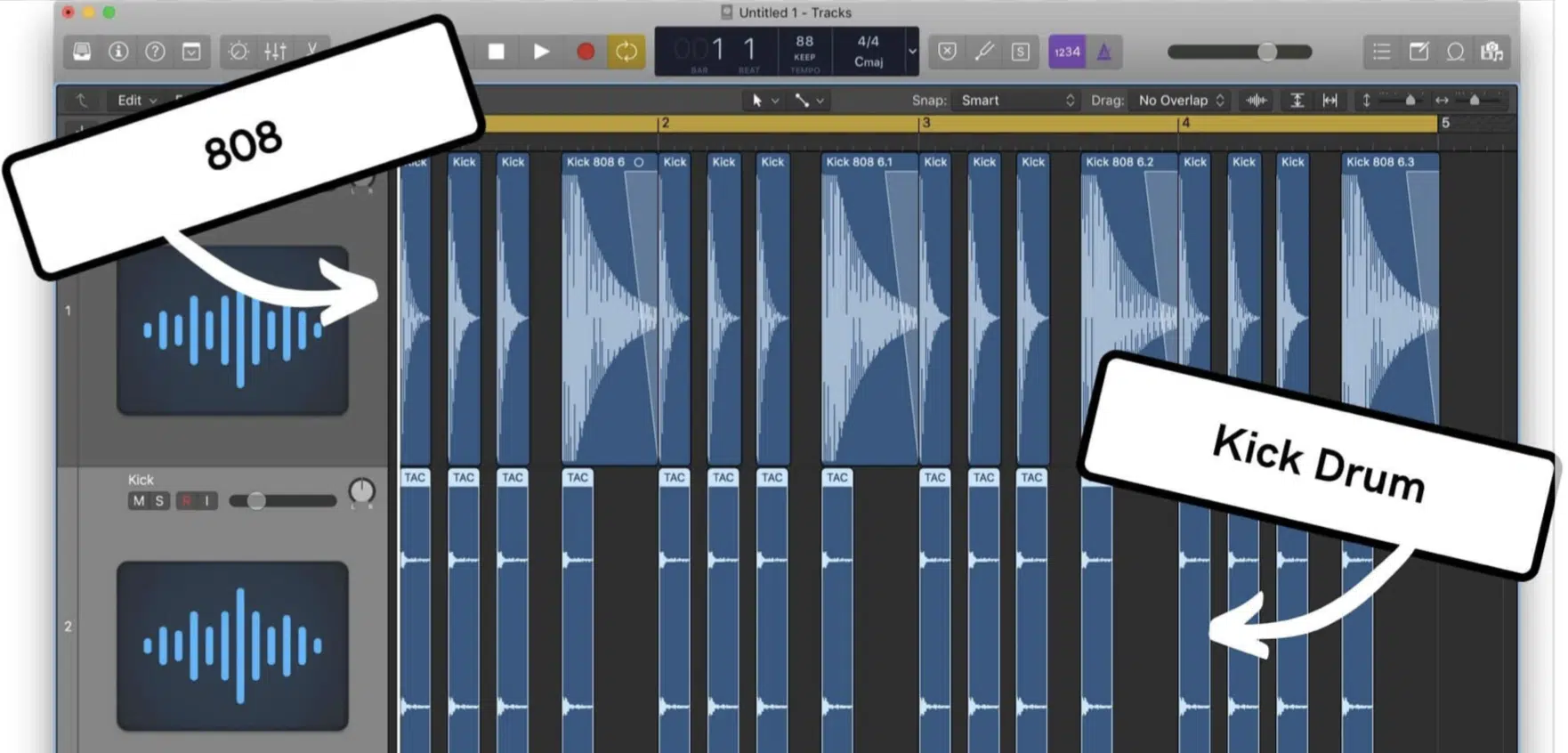Toggle Replace mode shield icon
This screenshot has width=1568, height=753.
pyautogui.click(x=947, y=52)
